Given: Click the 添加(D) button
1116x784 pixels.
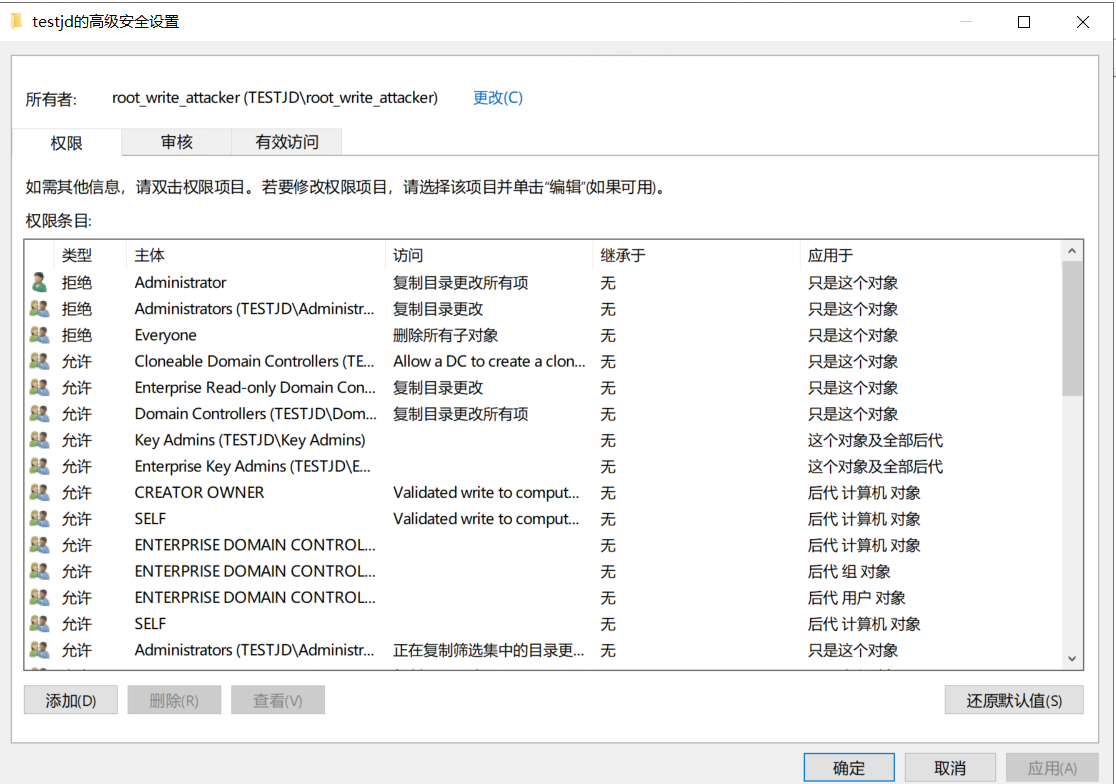Looking at the screenshot, I should pyautogui.click(x=70, y=700).
